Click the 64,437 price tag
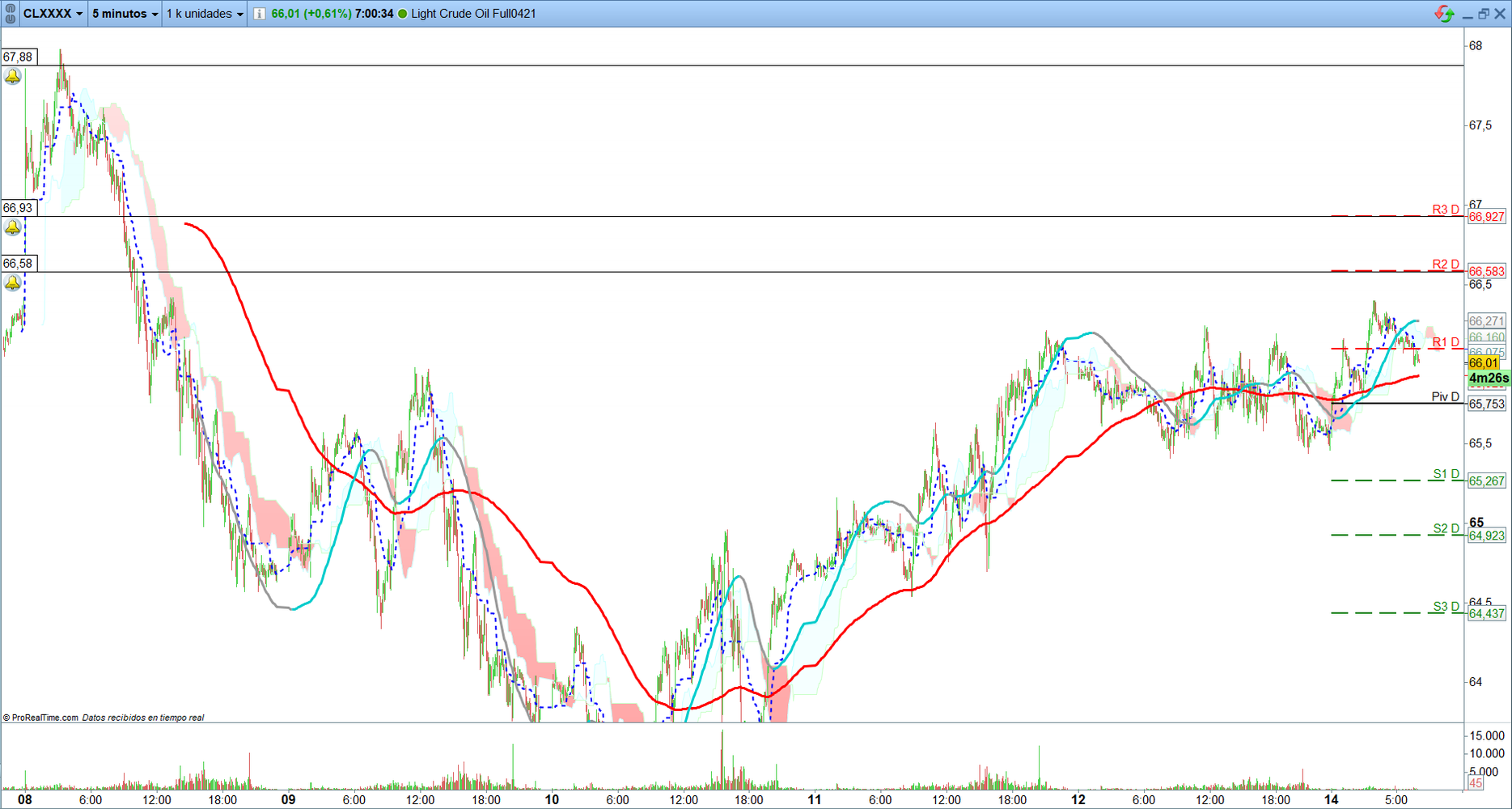1512x809 pixels. coord(1487,614)
